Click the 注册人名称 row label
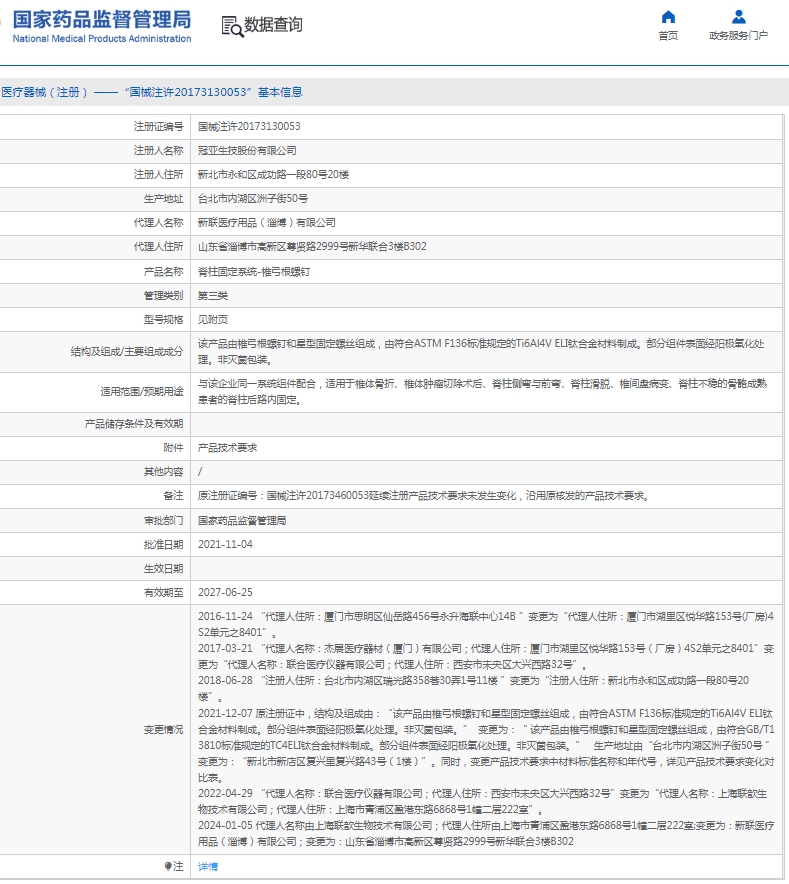 [x=158, y=151]
